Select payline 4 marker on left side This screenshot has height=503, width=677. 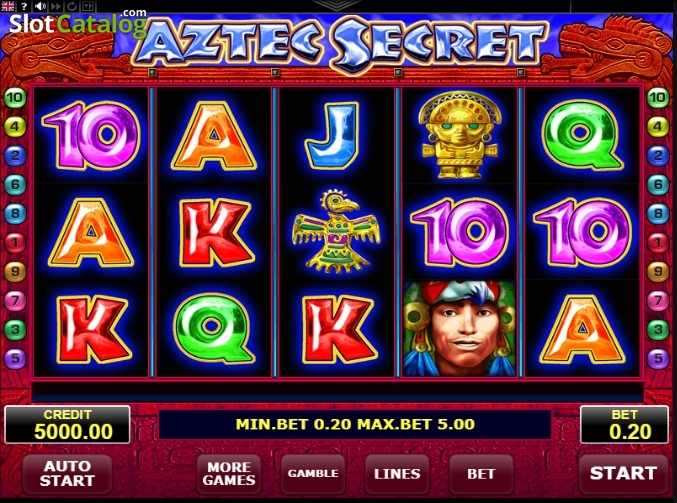15,127
